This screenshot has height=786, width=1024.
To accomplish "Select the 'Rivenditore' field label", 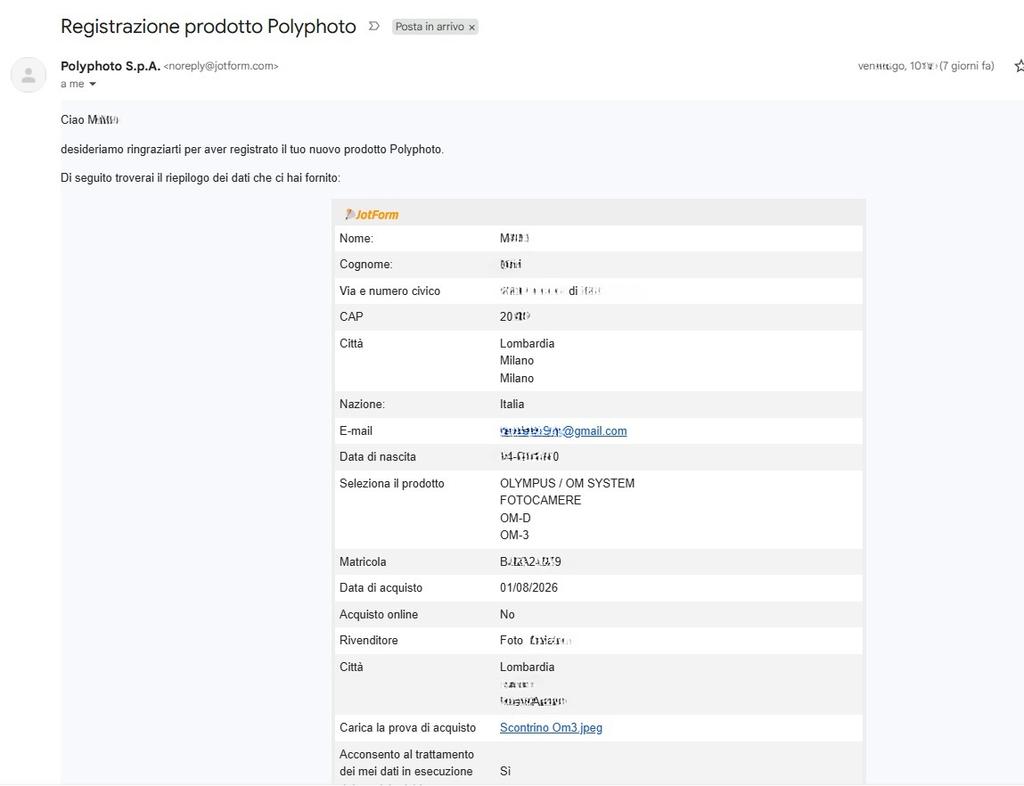I will click(x=368, y=640).
